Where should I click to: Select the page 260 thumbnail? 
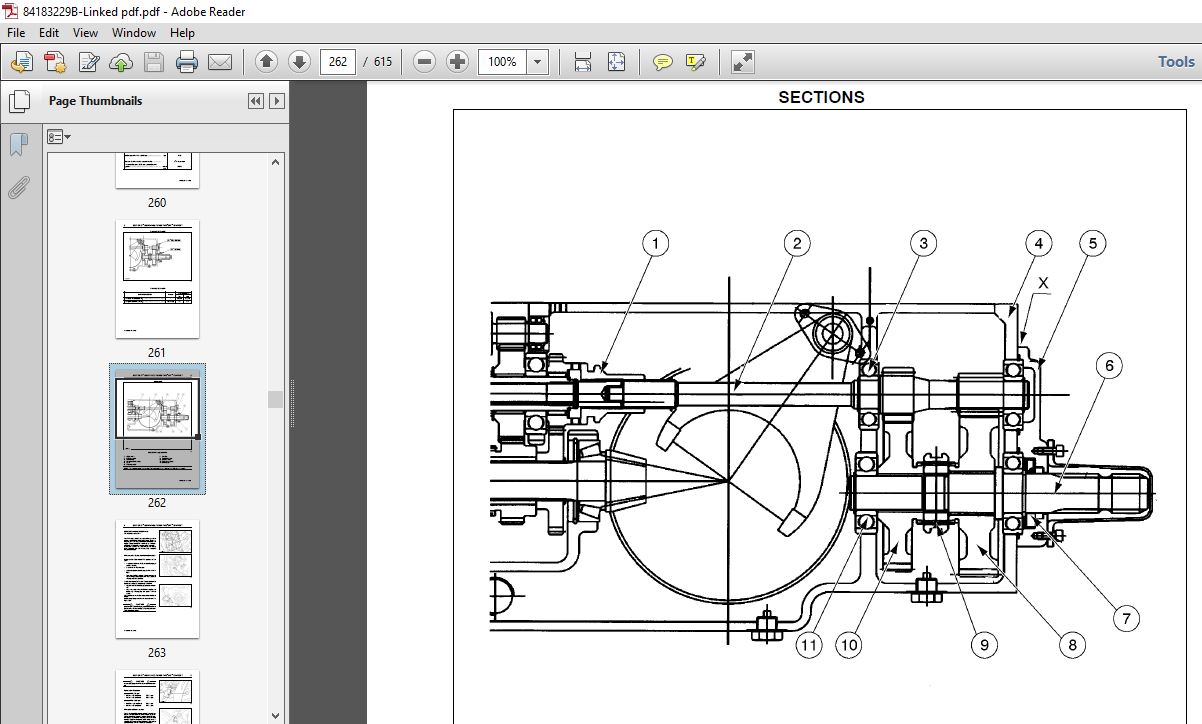click(157, 170)
